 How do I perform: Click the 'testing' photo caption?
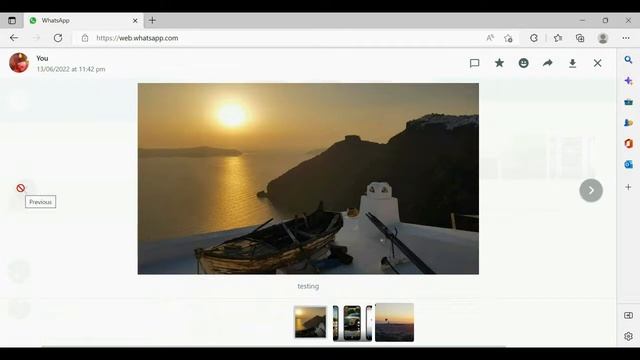(308, 286)
